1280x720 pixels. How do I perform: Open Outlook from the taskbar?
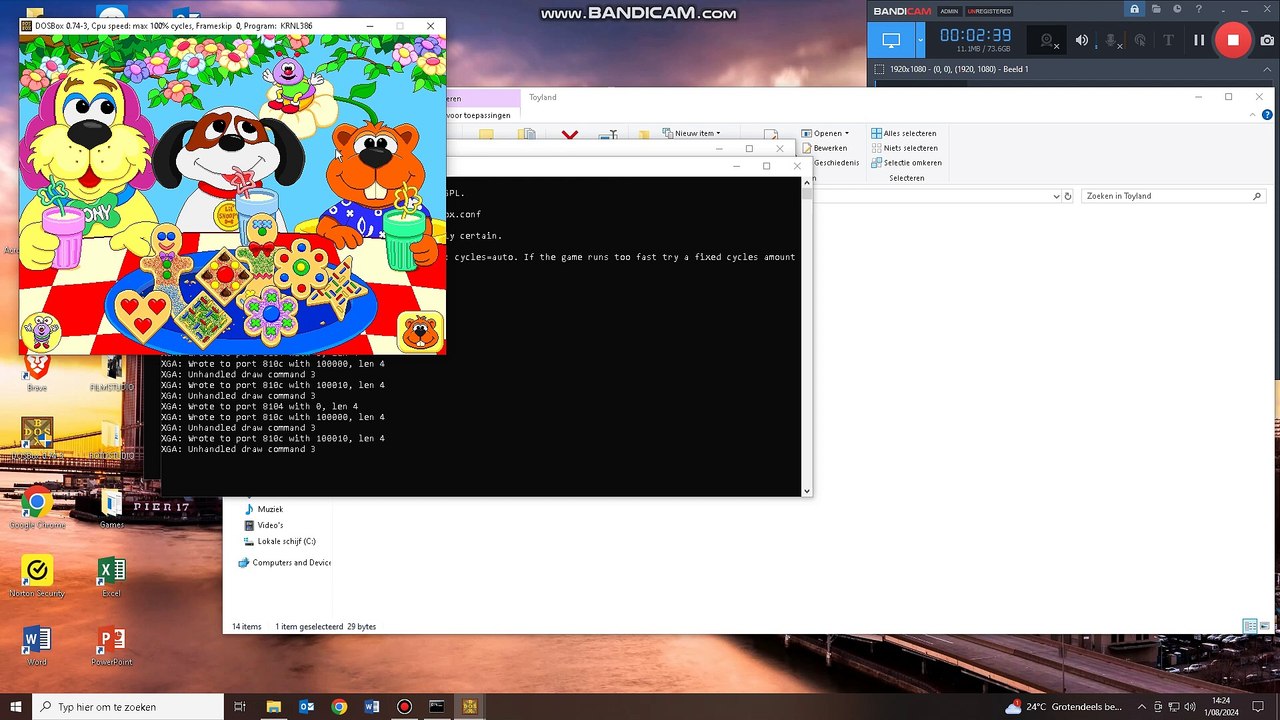(306, 707)
